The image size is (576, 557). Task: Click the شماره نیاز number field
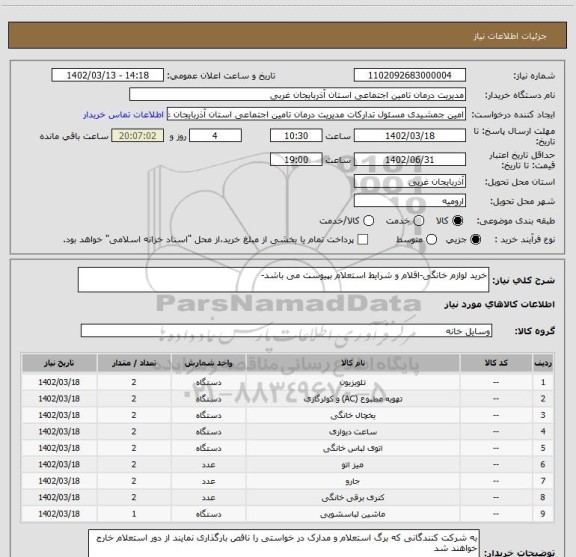pos(410,75)
